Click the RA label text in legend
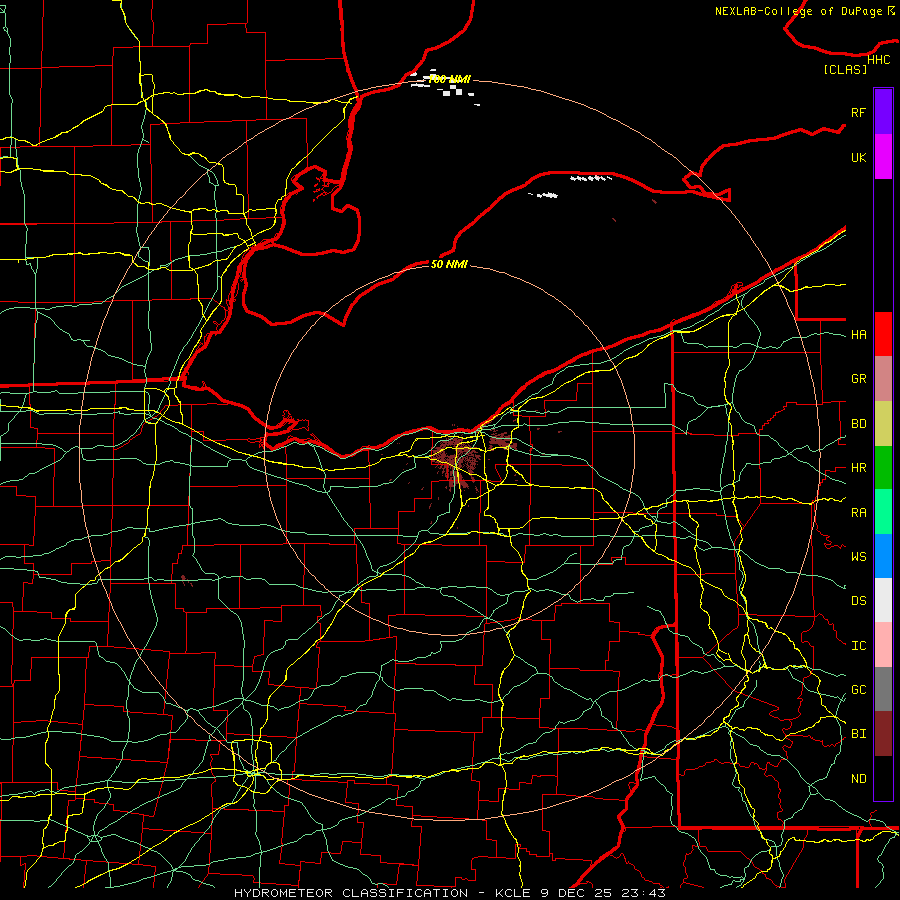This screenshot has width=900, height=900. point(859,513)
